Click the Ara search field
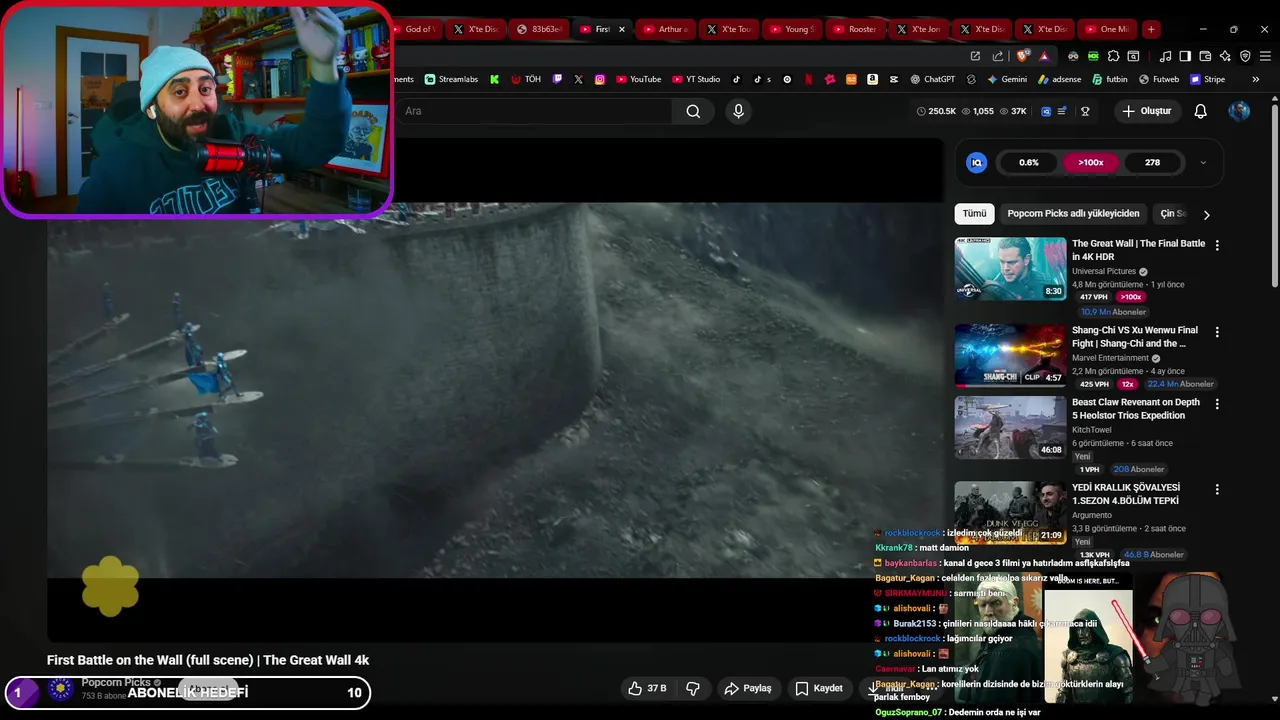Screen dimensions: 1280x720 click(535, 111)
